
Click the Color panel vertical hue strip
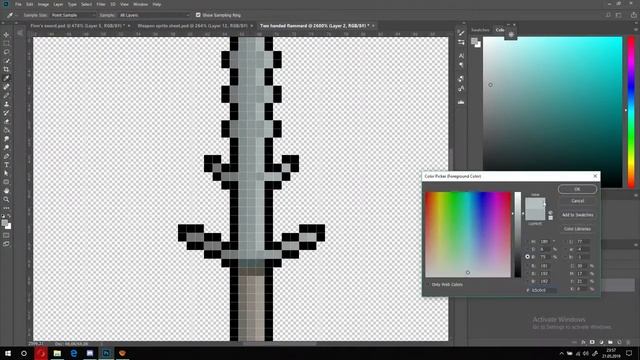click(x=631, y=112)
